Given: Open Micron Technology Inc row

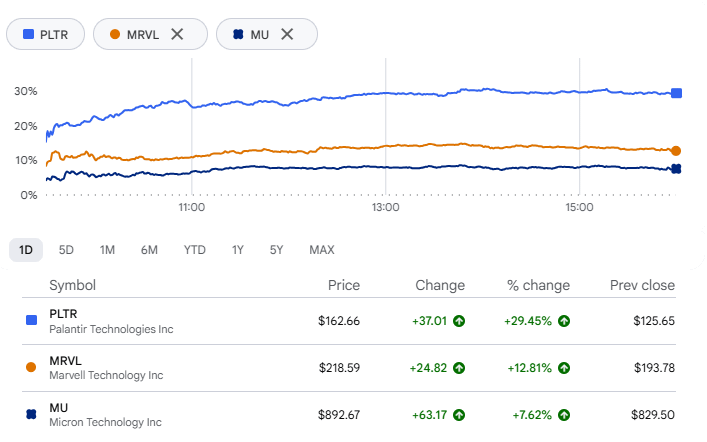Looking at the screenshot, I should click(349, 415).
